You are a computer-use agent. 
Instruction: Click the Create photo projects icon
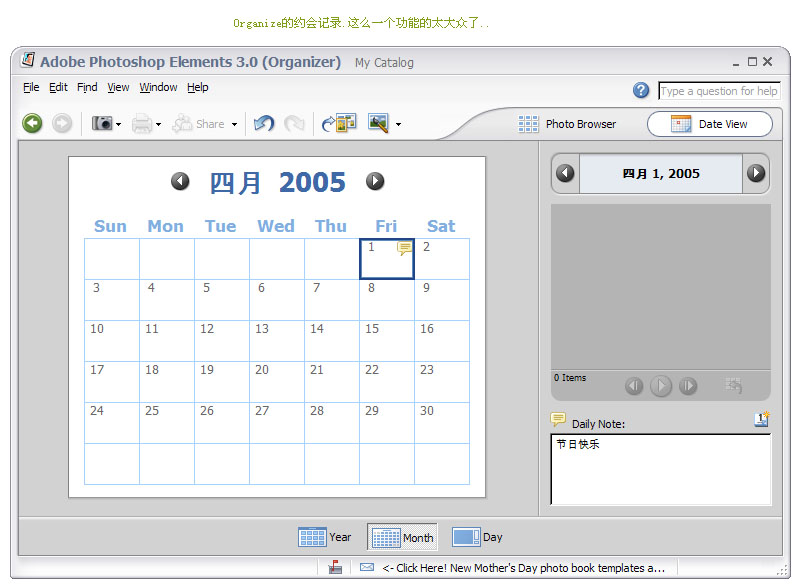[339, 123]
